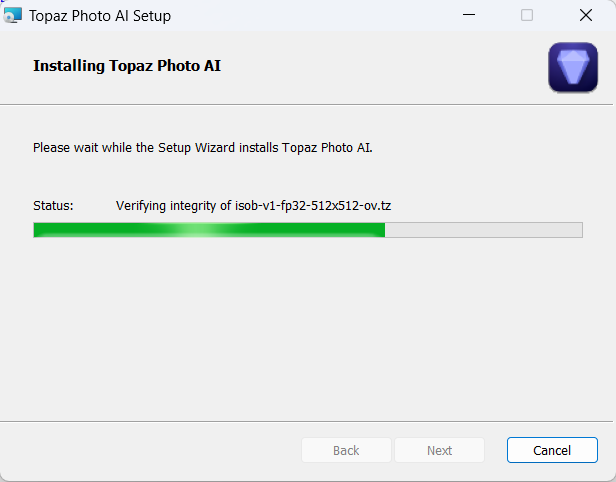Click the Topaz gem logo icon
Viewport: 616px width, 482px height.
(x=573, y=67)
